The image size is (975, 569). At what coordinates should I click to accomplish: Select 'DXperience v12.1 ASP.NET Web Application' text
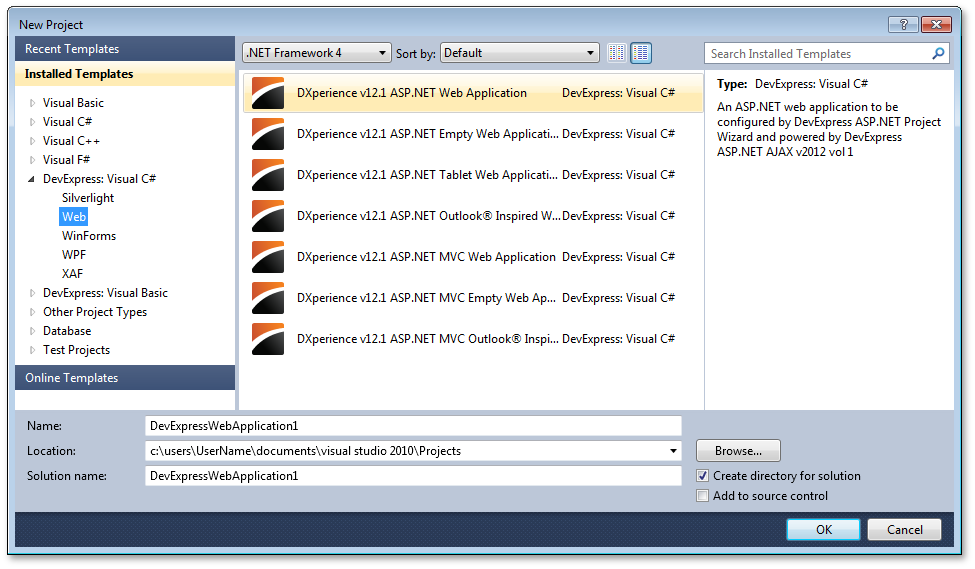(412, 93)
